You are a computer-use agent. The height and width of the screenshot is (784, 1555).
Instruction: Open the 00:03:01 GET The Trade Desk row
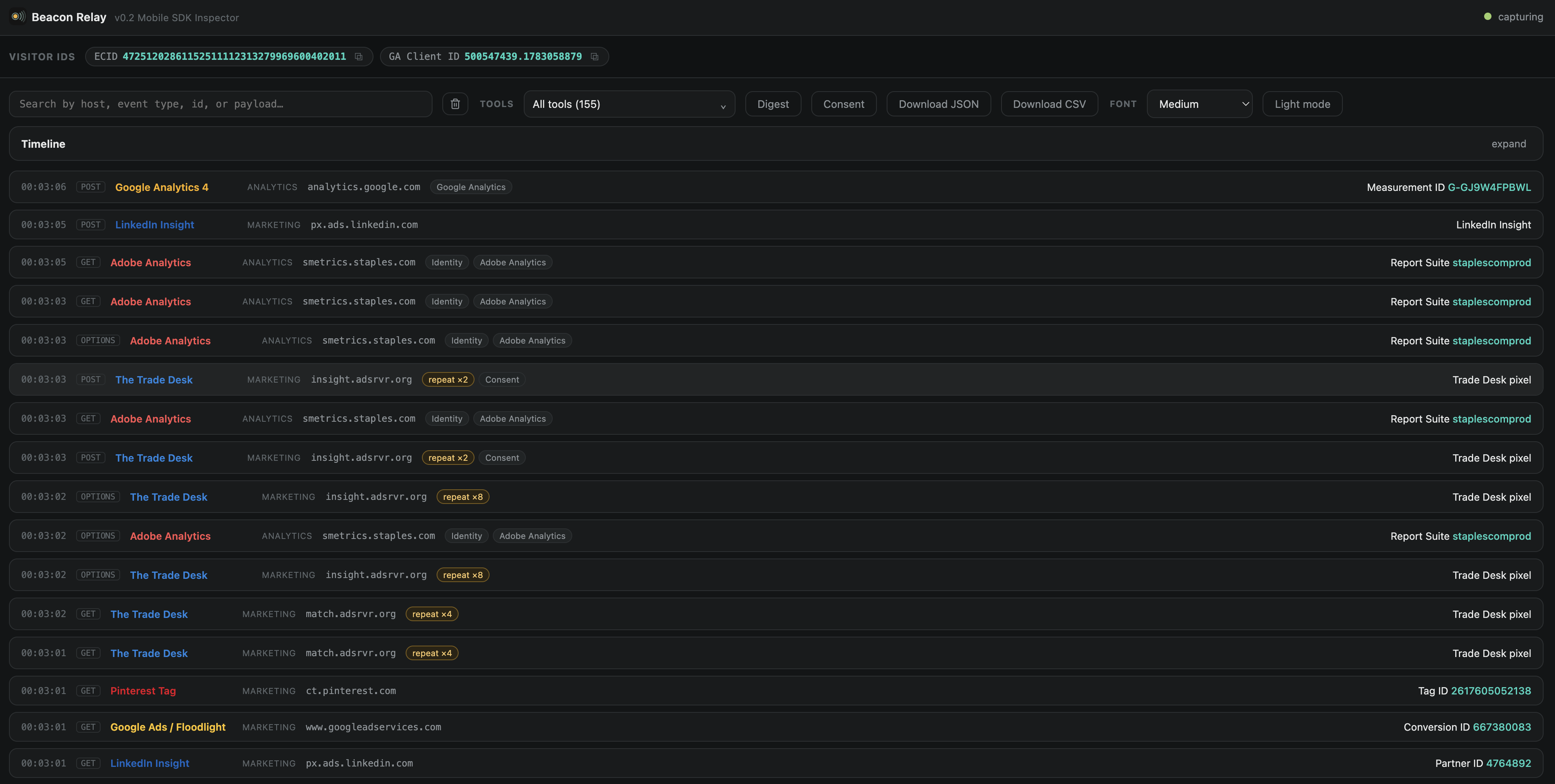point(776,653)
